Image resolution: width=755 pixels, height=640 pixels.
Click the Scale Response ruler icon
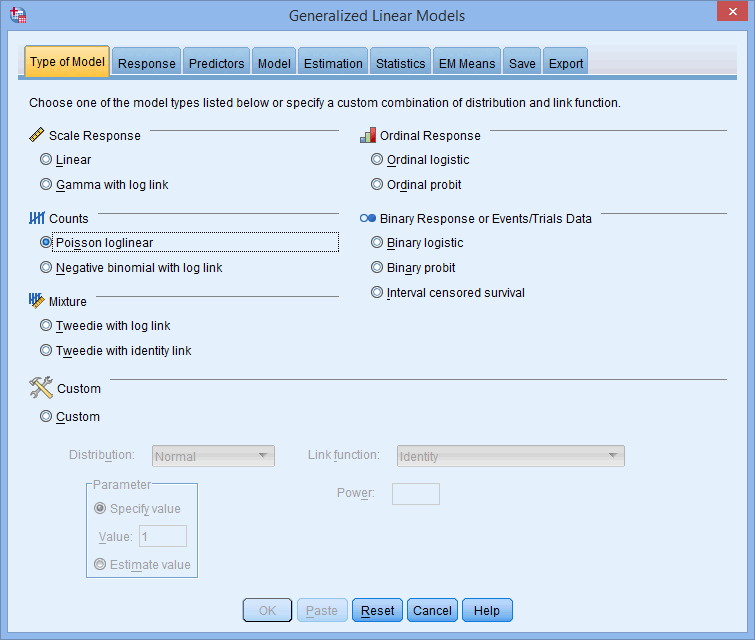37,135
